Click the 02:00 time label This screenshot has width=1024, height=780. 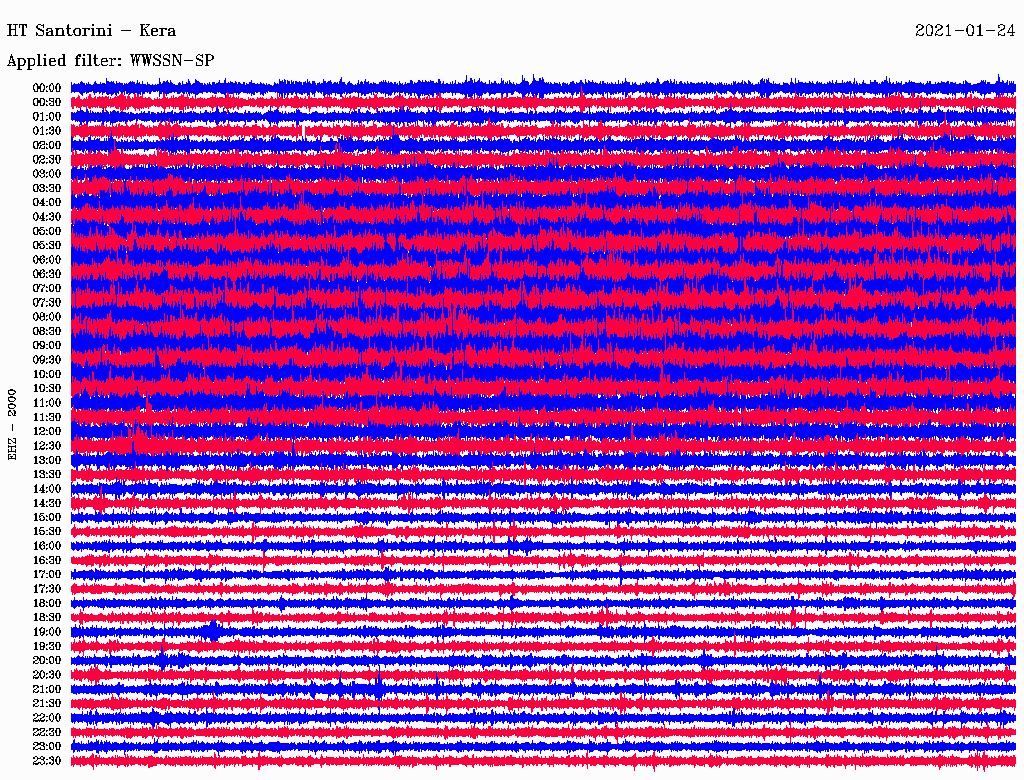(47, 145)
